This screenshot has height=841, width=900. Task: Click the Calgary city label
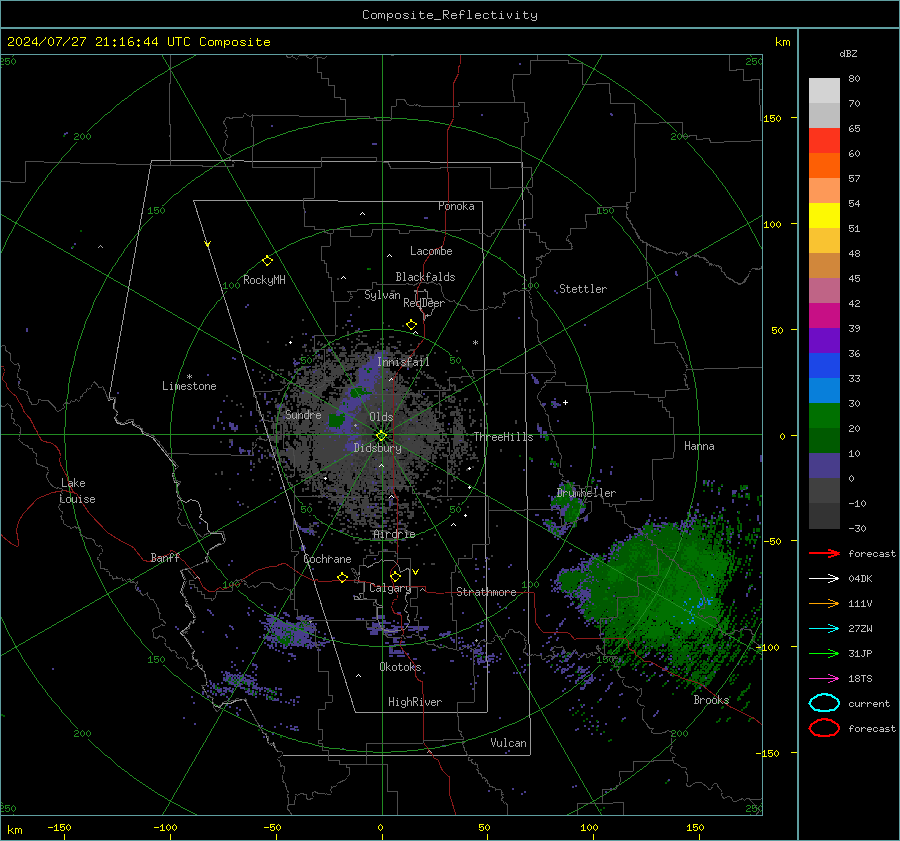pyautogui.click(x=390, y=588)
